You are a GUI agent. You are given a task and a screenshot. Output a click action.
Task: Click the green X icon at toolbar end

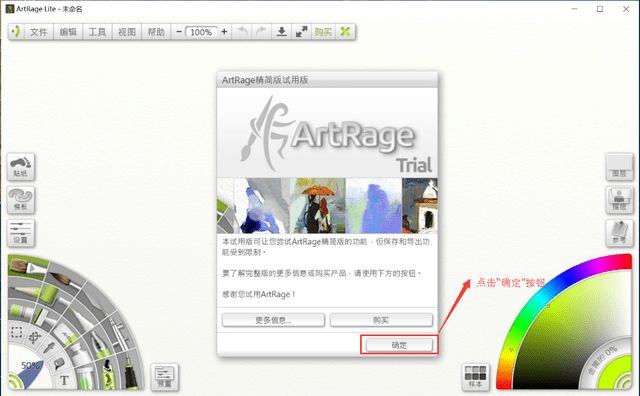click(345, 31)
